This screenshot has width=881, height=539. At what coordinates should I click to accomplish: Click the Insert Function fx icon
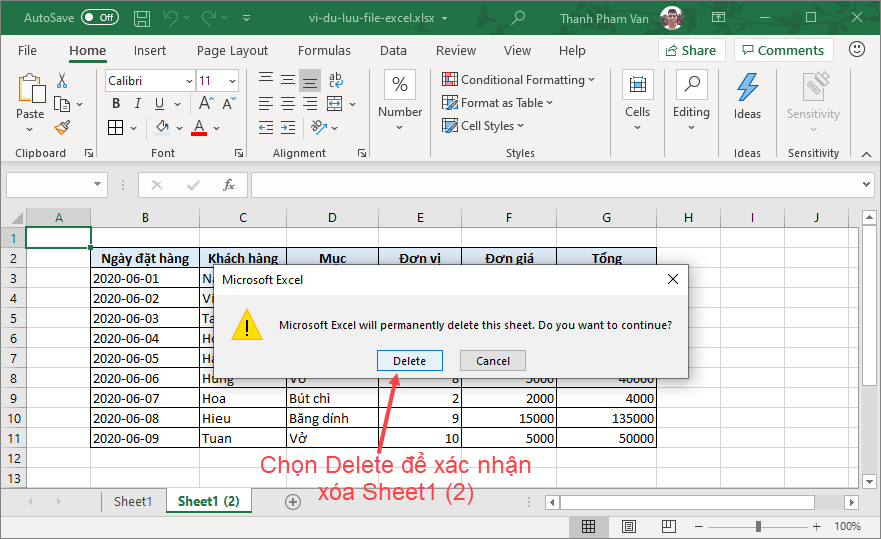pos(229,185)
